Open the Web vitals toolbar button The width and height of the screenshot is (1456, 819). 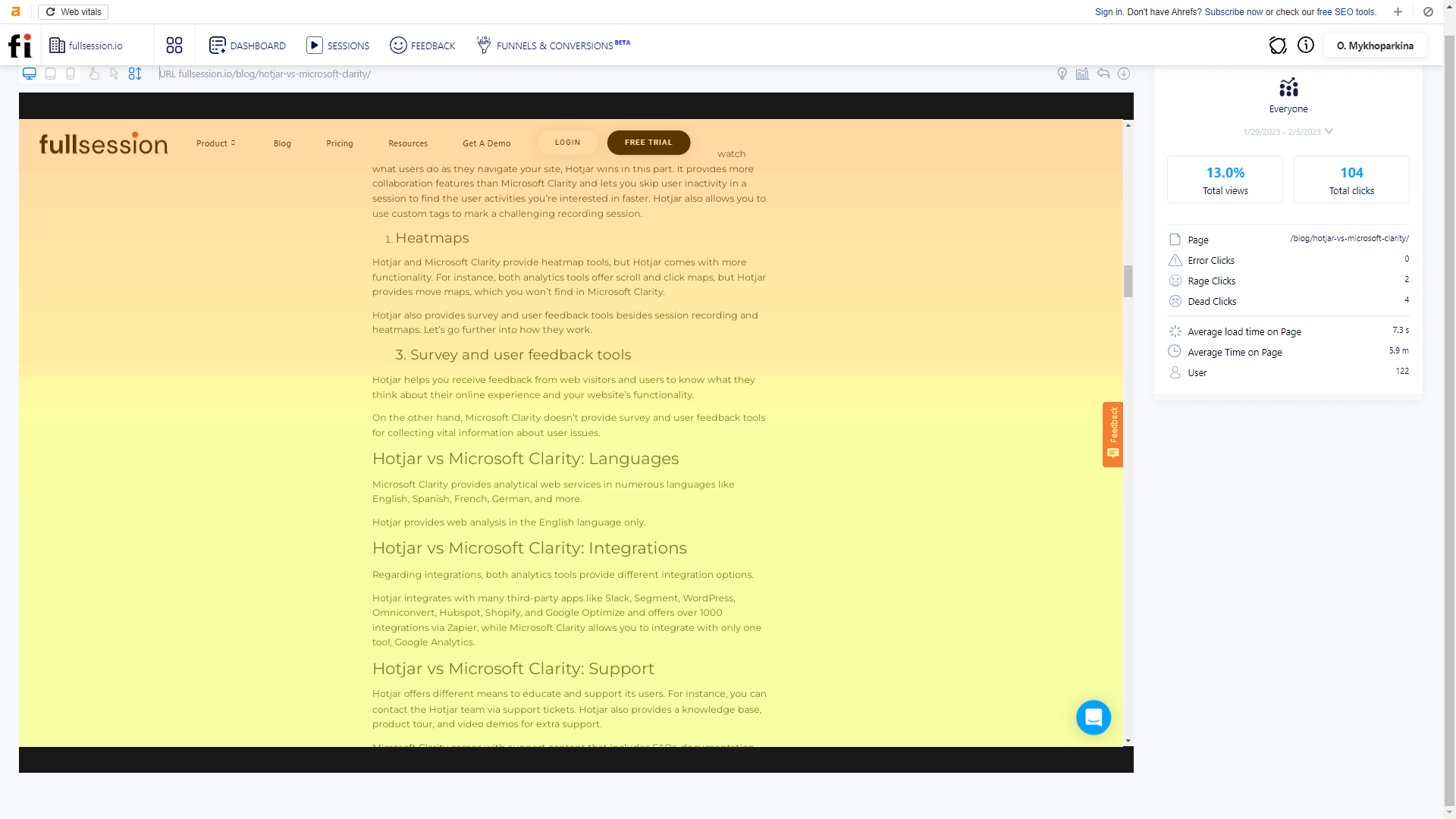point(74,12)
